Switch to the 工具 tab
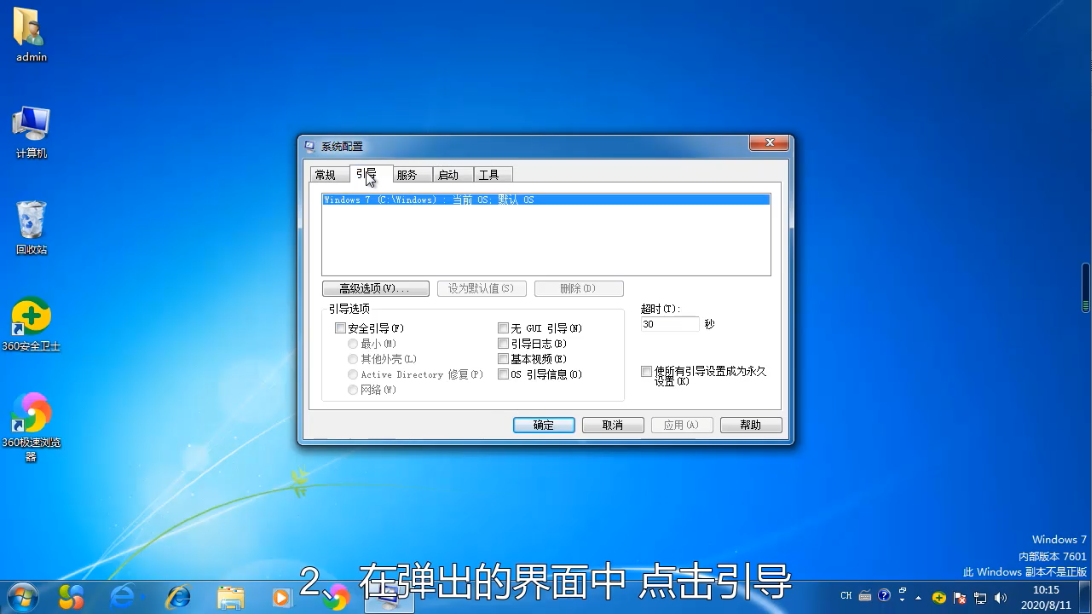 [x=493, y=175]
